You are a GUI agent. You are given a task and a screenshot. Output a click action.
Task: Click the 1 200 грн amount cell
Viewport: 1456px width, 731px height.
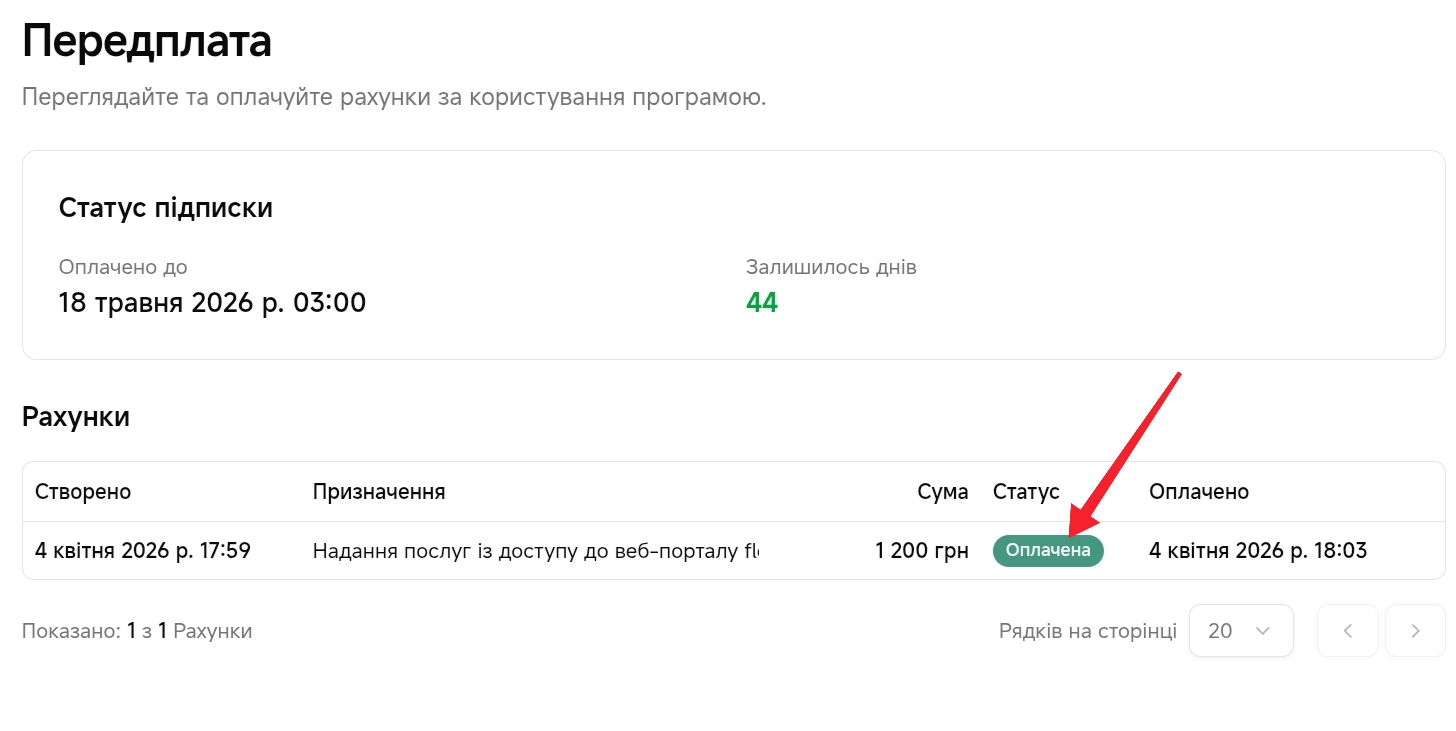pos(921,551)
